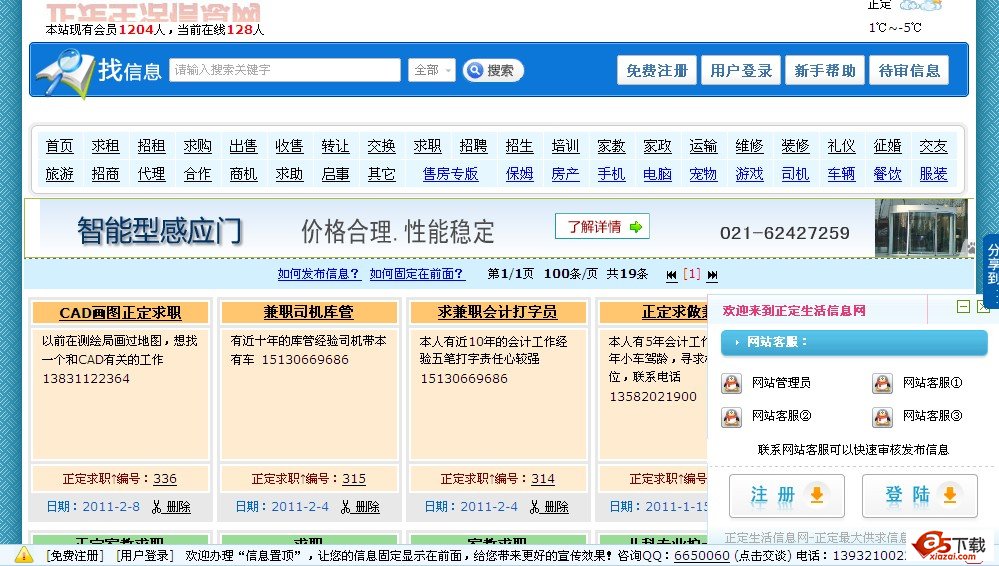Click [免费注册] in bottom bar
The height and width of the screenshot is (566, 999).
point(75,556)
